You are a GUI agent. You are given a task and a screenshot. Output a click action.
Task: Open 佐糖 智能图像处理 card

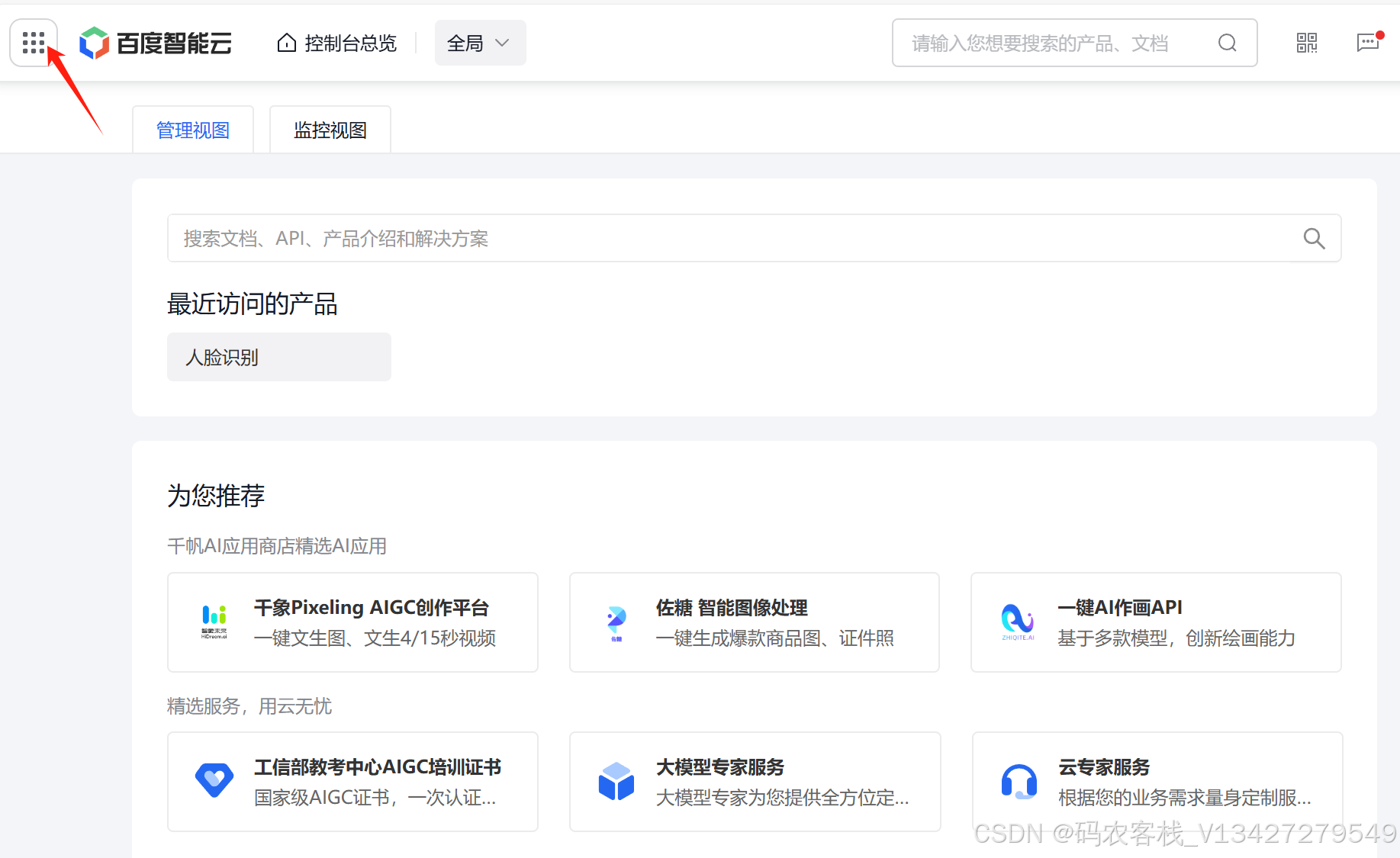click(x=755, y=622)
